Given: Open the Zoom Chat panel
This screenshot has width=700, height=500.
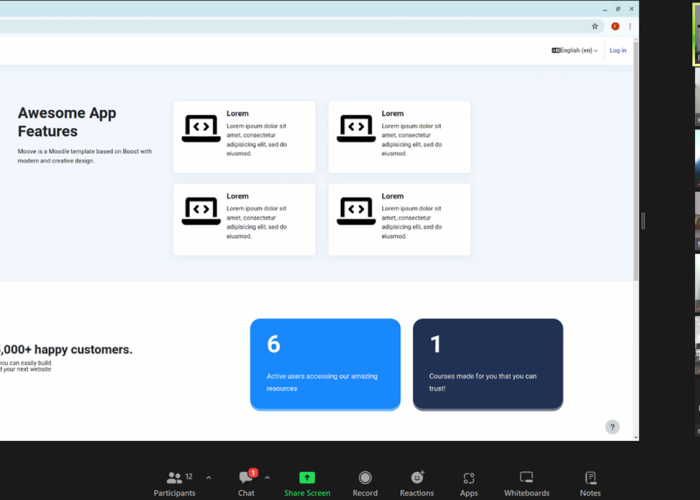Looking at the screenshot, I should (x=246, y=482).
